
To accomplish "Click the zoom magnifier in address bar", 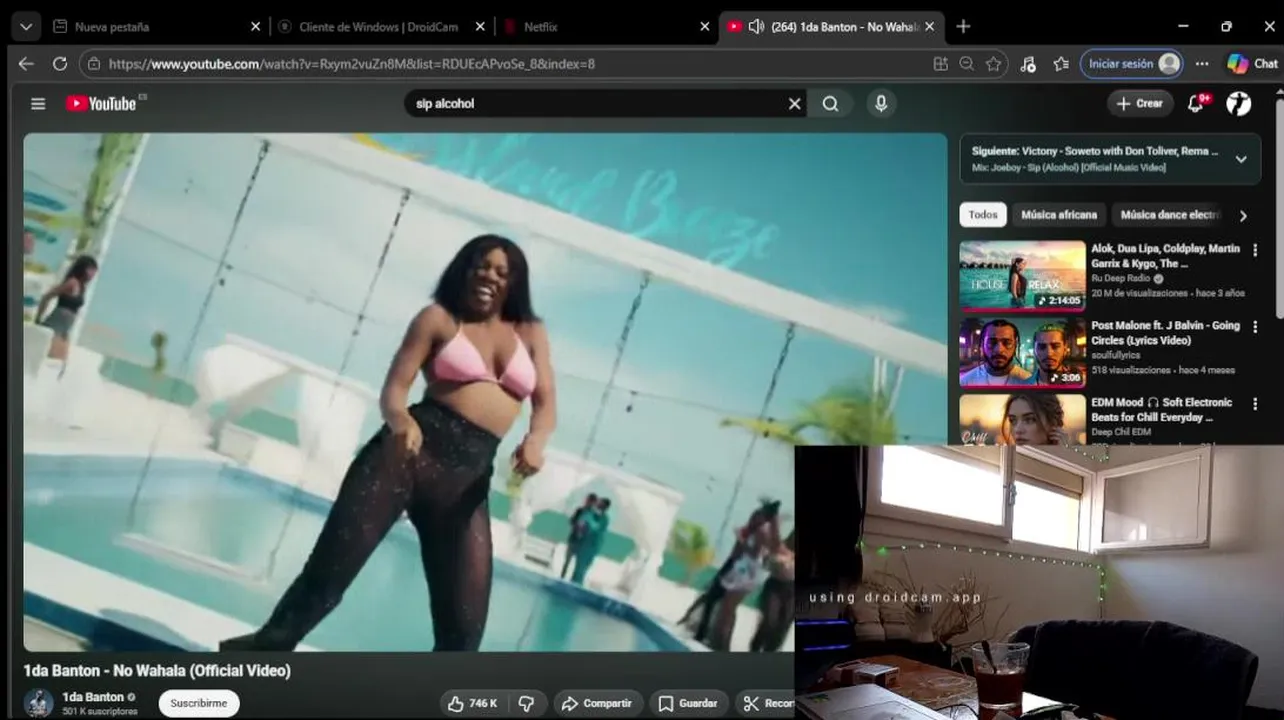I will (967, 63).
